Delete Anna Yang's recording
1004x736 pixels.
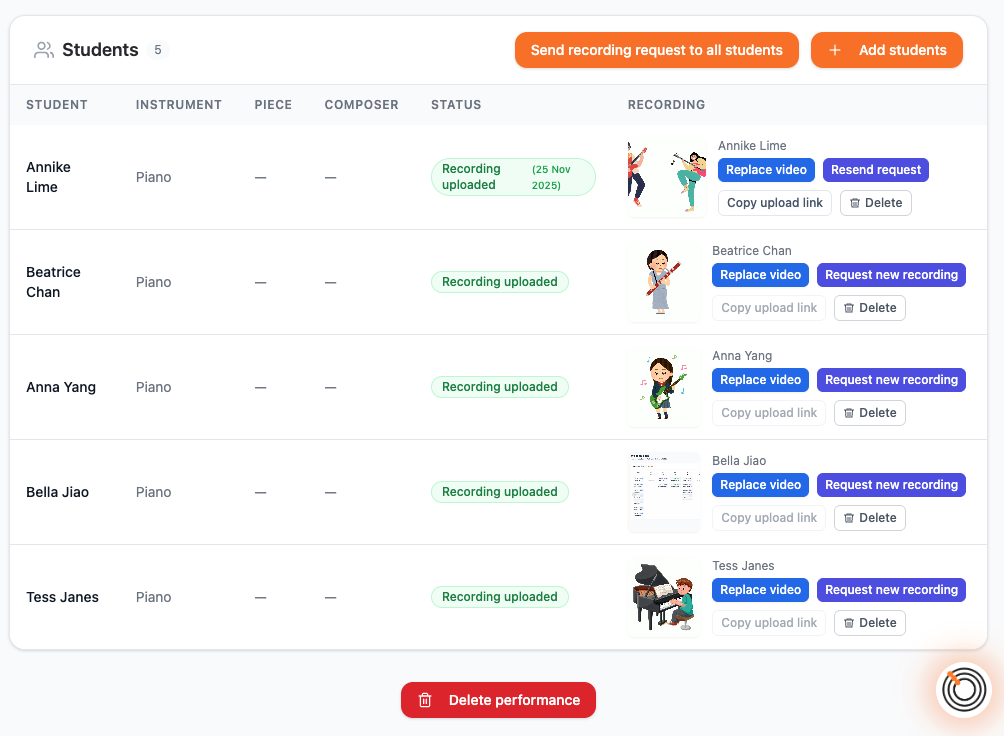870,413
